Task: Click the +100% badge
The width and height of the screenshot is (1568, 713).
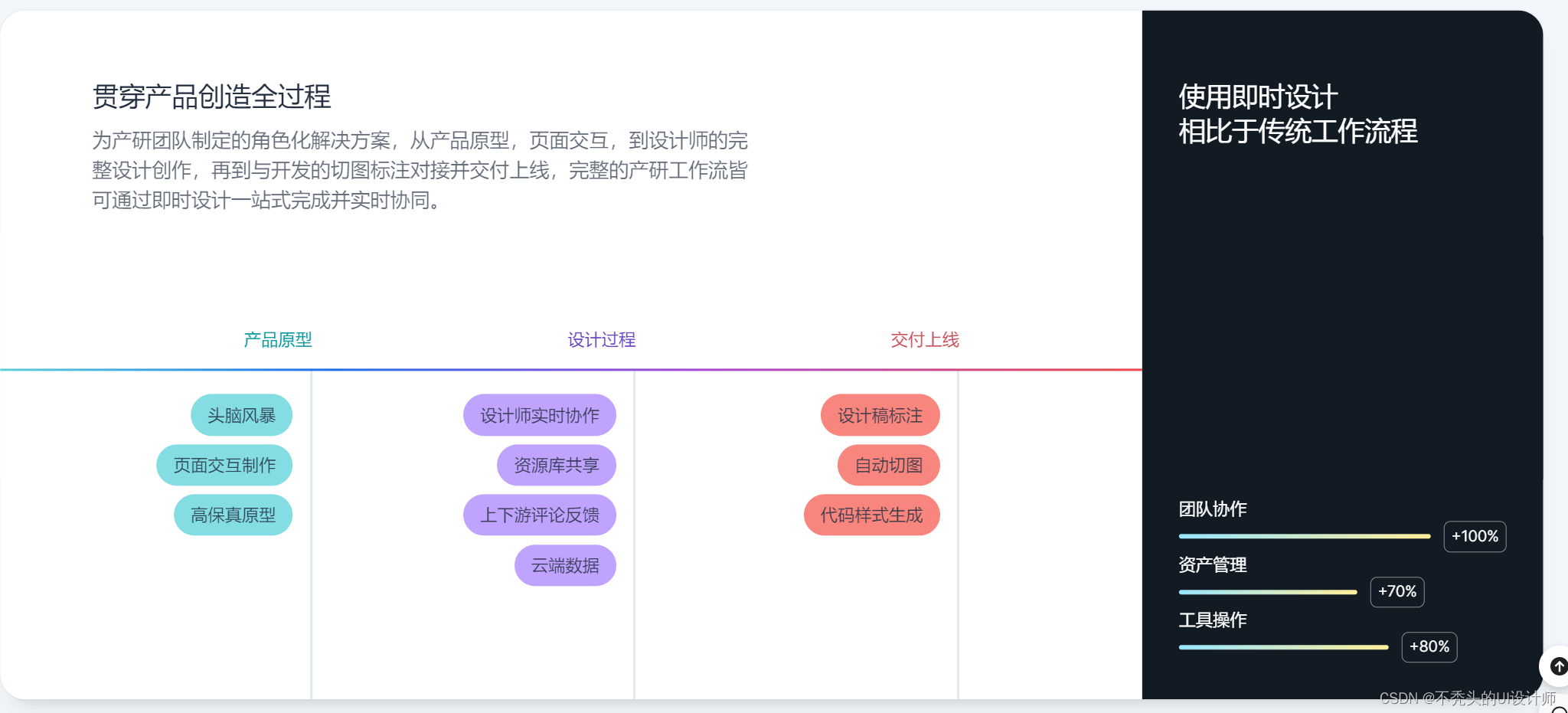Action: (1475, 536)
